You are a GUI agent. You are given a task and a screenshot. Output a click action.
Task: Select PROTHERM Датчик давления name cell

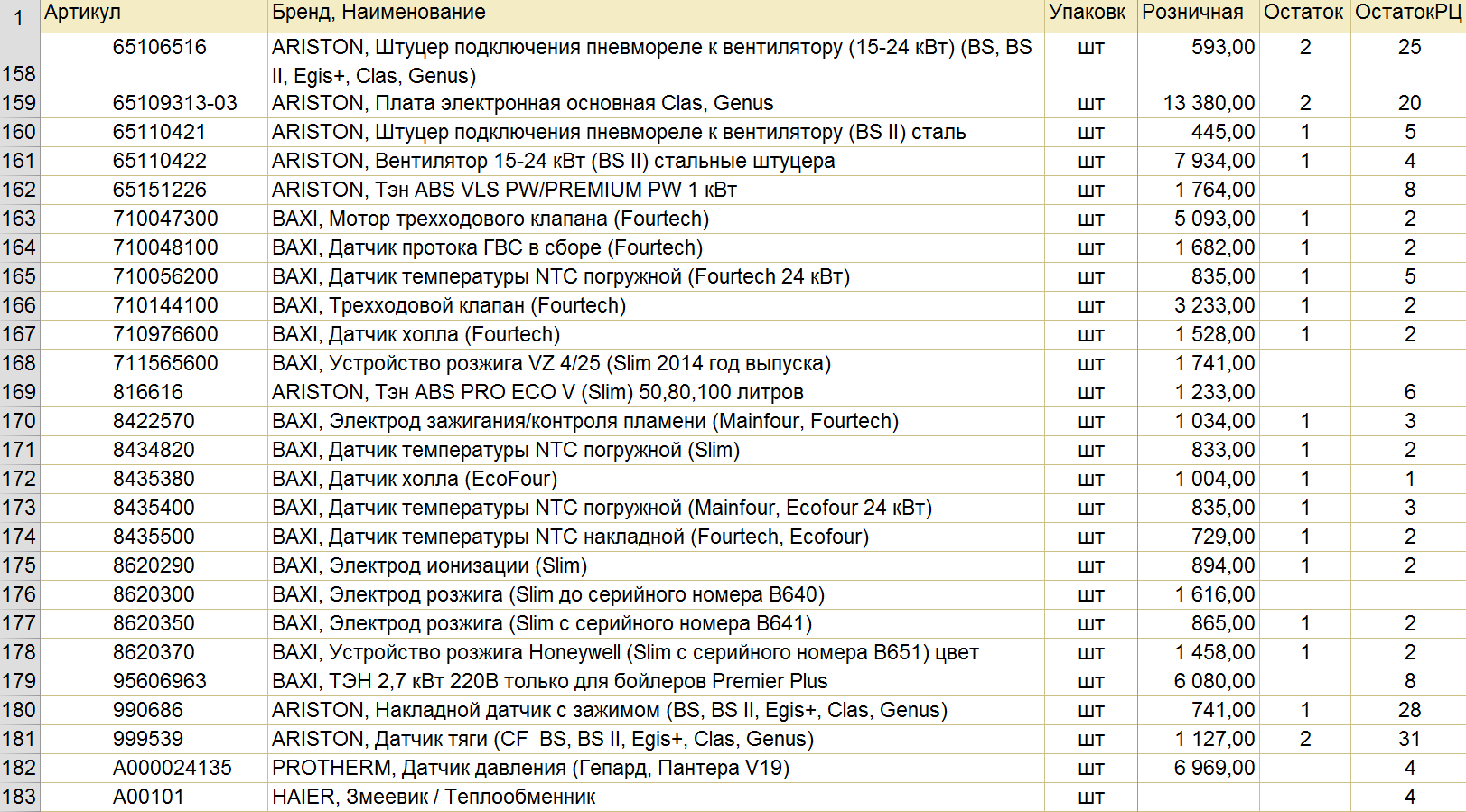[656, 768]
